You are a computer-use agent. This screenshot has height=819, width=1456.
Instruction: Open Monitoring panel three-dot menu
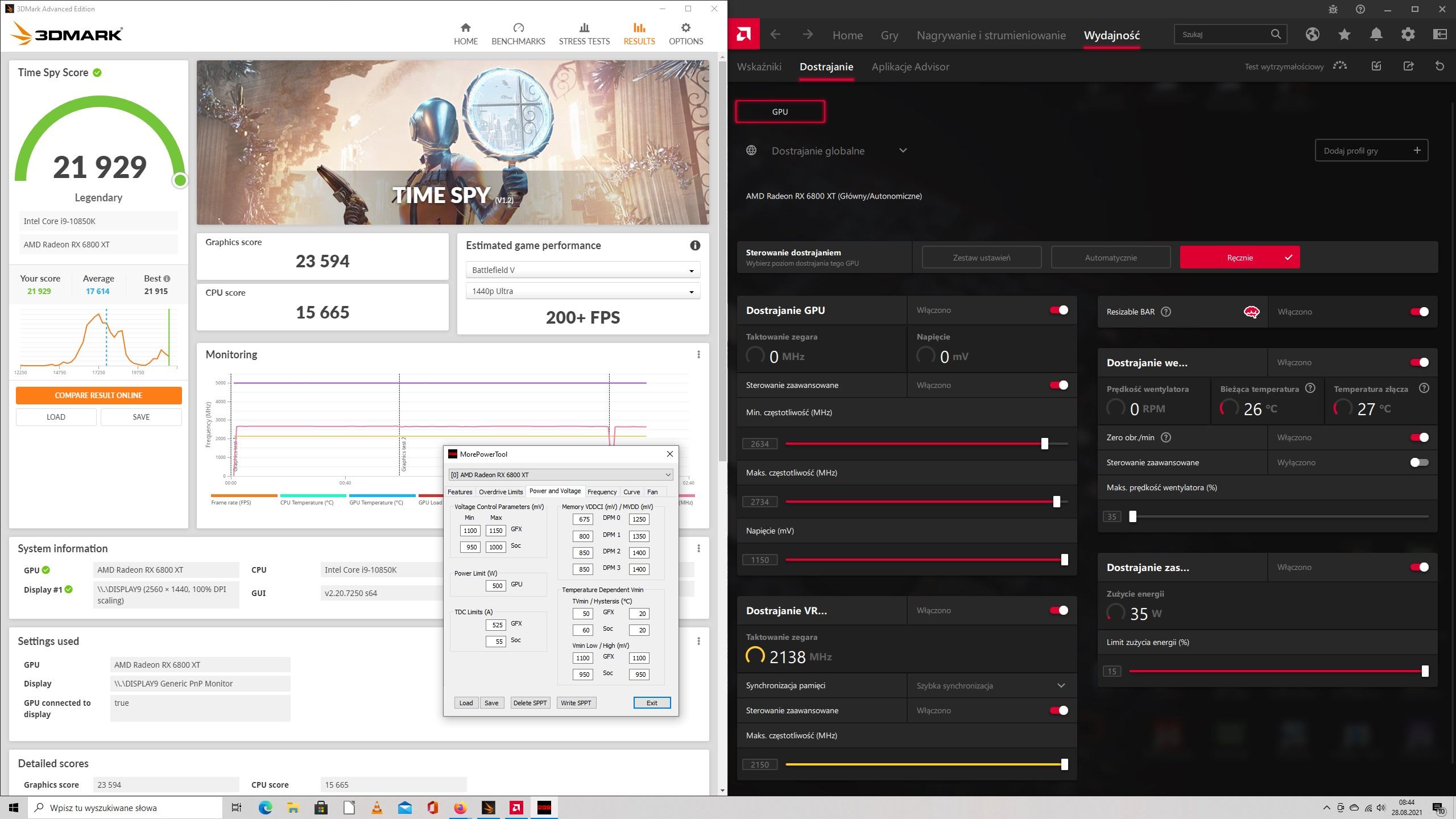point(698,355)
